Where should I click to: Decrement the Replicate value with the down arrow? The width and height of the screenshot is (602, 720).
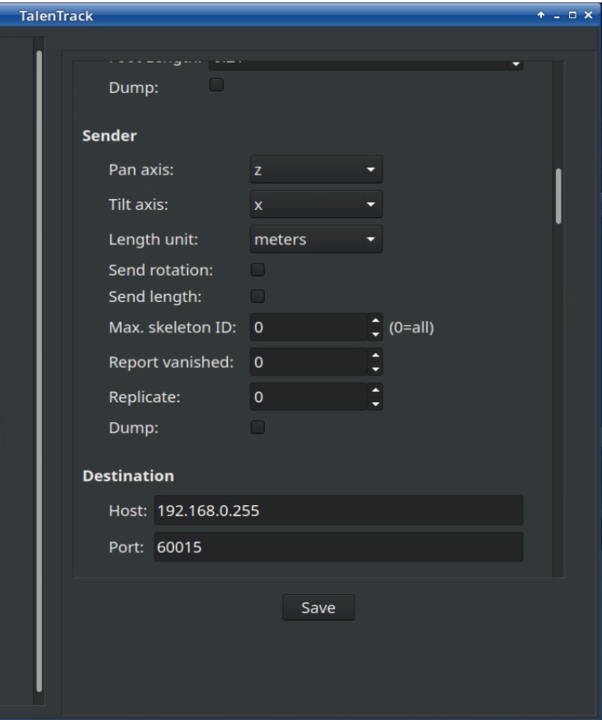pyautogui.click(x=375, y=402)
